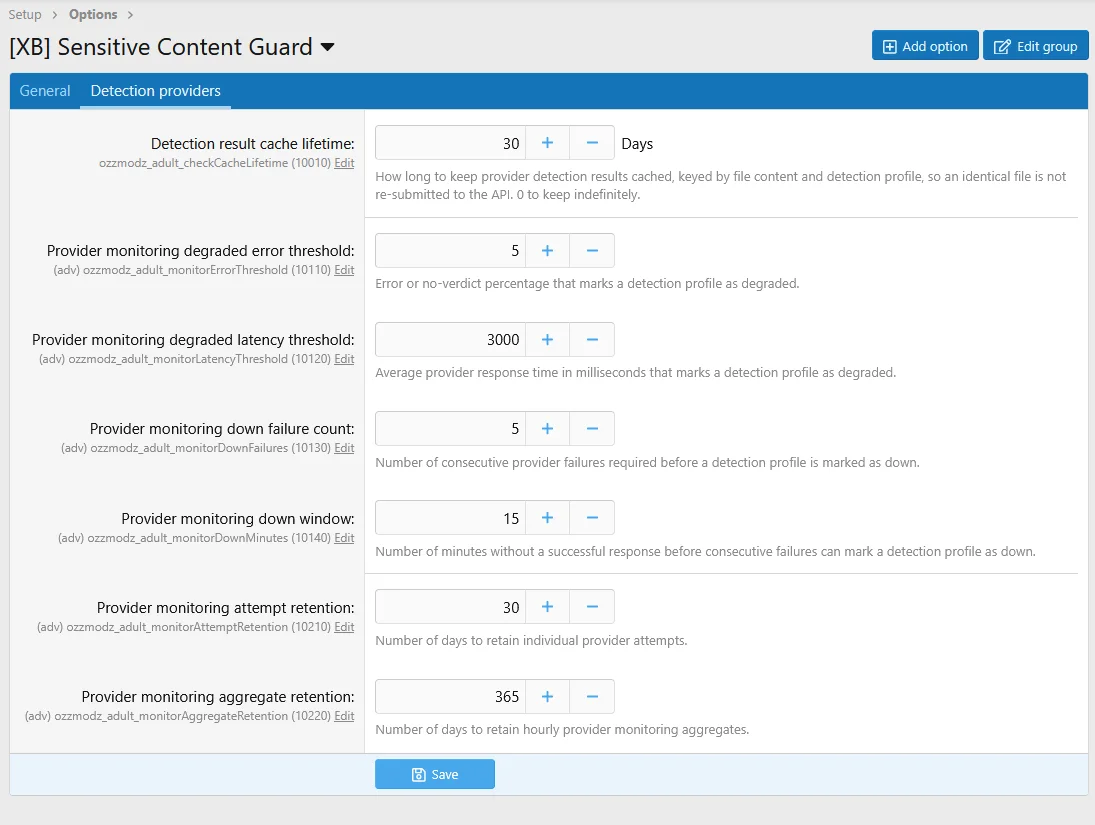The image size is (1095, 825).
Task: Edit the monitorDownMinutes option
Action: (x=344, y=538)
